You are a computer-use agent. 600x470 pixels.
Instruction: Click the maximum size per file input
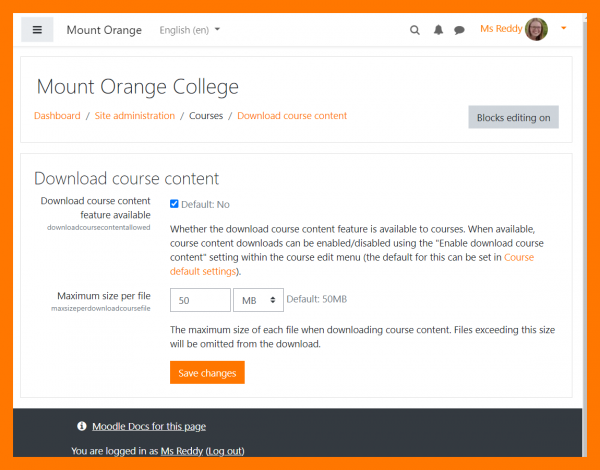[x=200, y=299]
